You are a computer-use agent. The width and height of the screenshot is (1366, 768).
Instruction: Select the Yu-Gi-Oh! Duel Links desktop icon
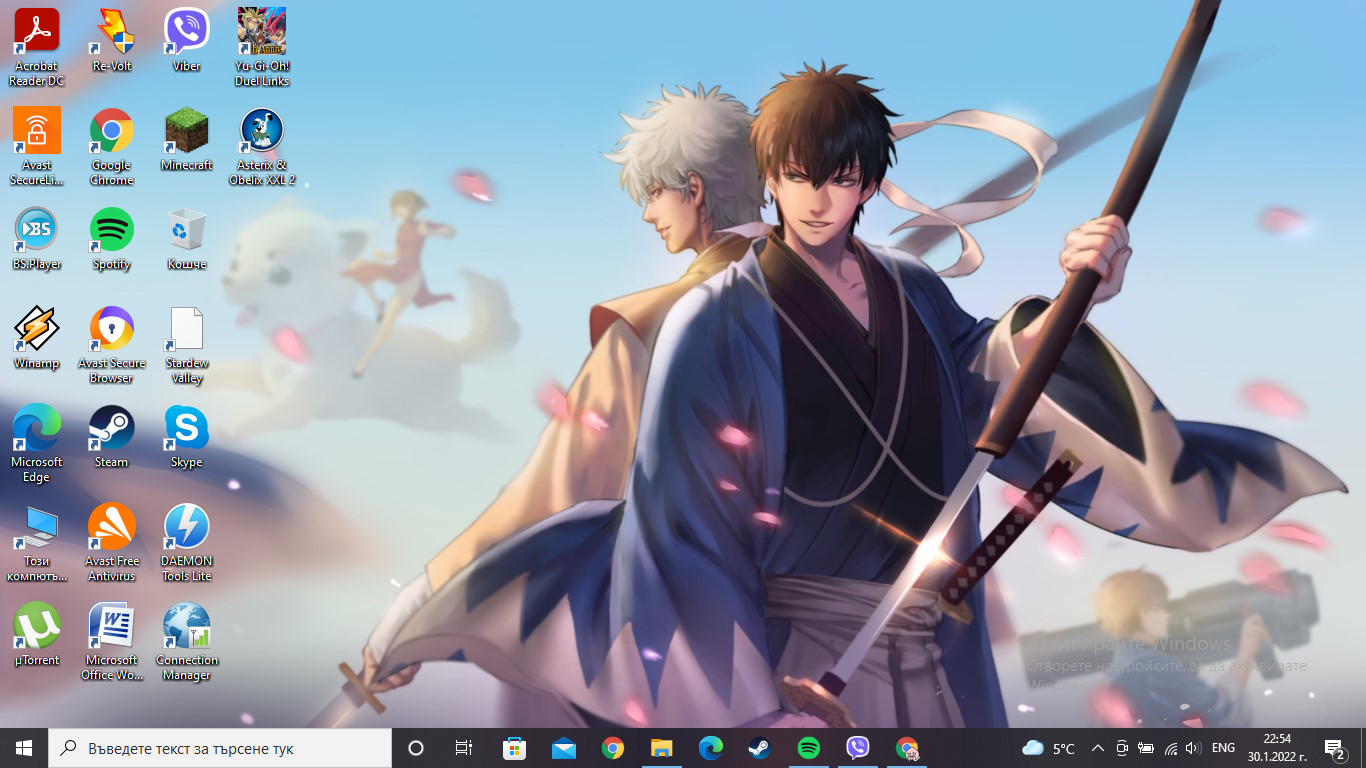262,47
